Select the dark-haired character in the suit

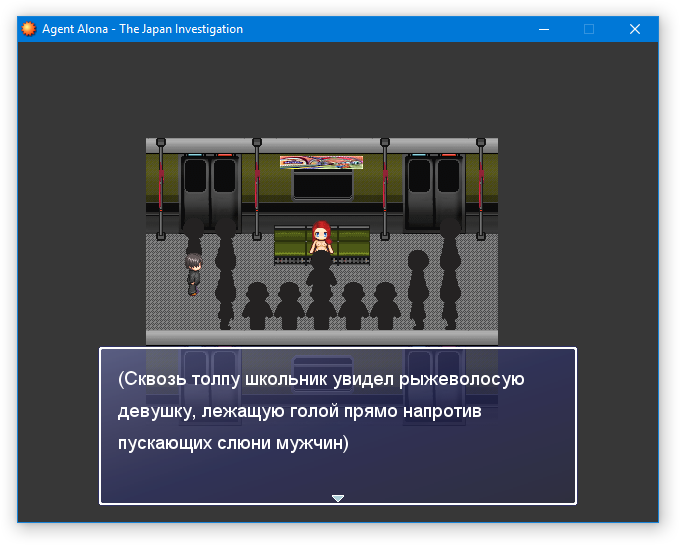point(193,273)
